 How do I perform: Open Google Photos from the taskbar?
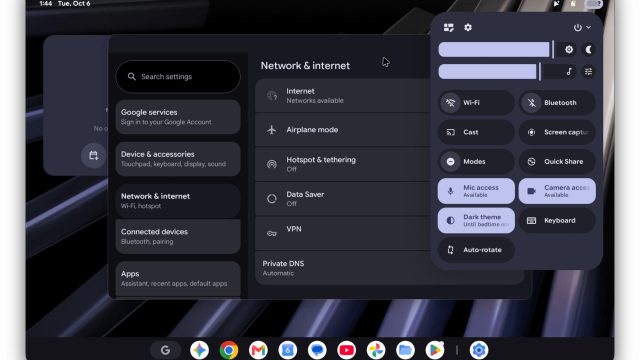(x=376, y=350)
